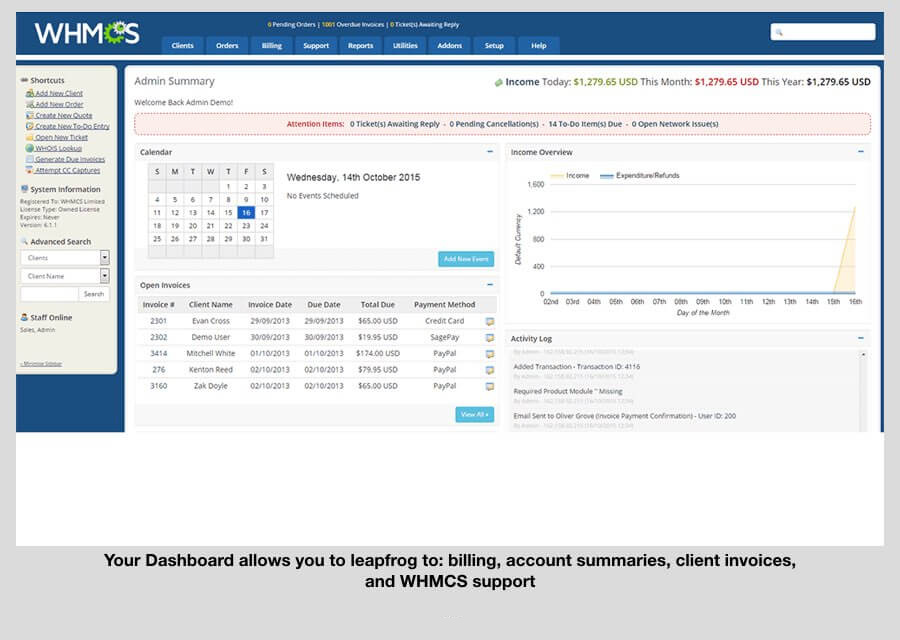Viewport: 900px width, 640px height.
Task: Click the WHOIS Lookup globe icon
Action: click(30, 148)
